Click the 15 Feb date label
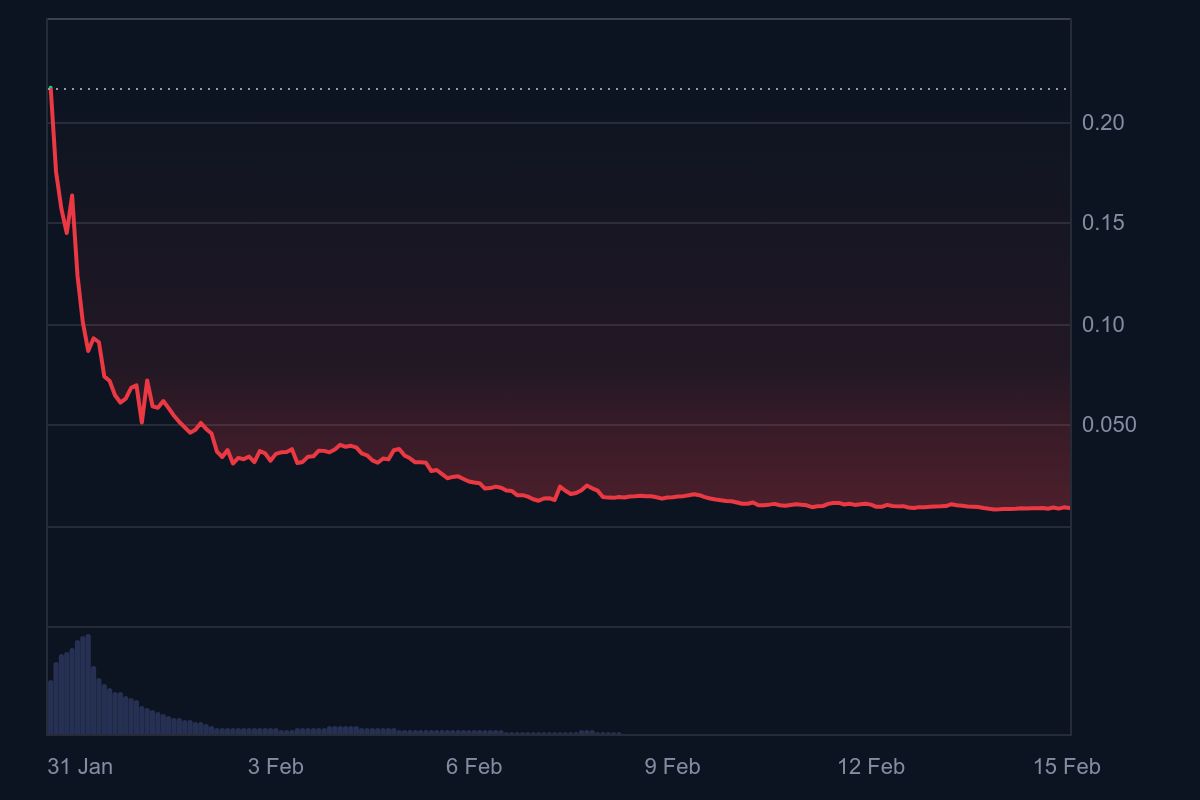 (1066, 767)
